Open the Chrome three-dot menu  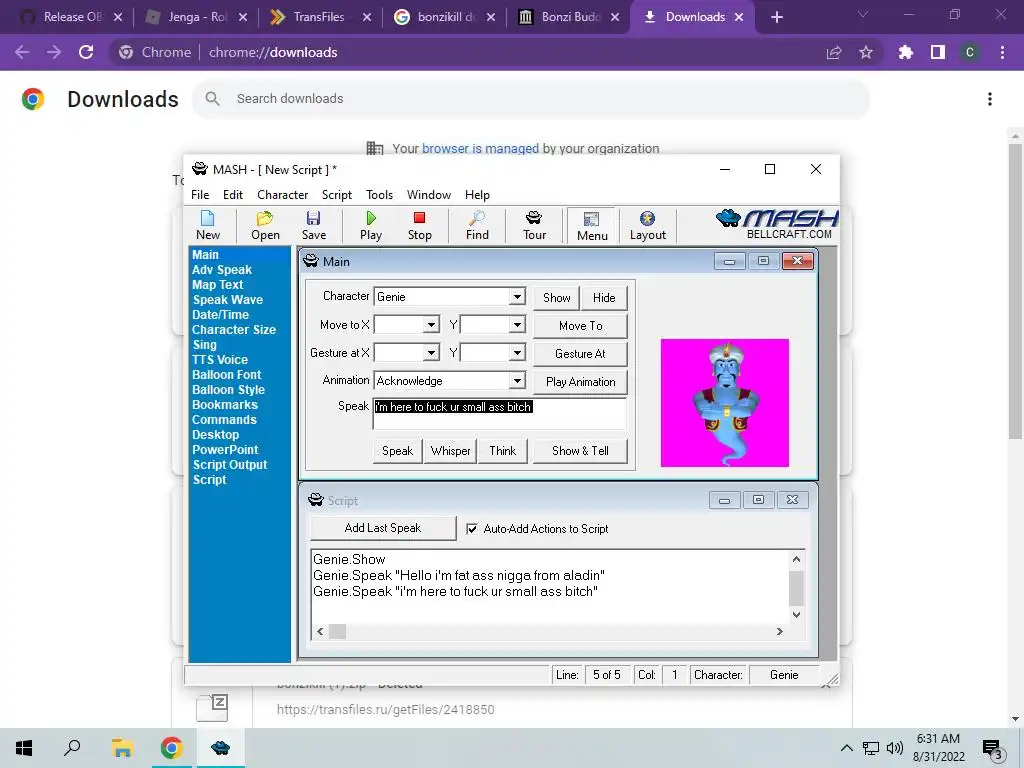1002,52
